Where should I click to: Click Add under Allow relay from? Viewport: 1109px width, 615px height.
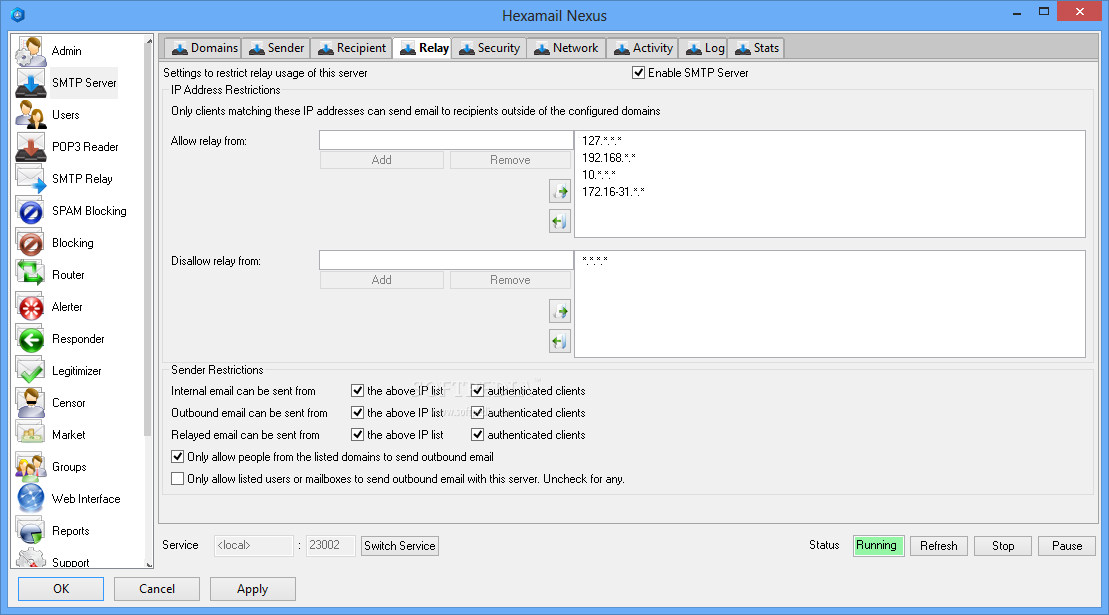(x=382, y=160)
